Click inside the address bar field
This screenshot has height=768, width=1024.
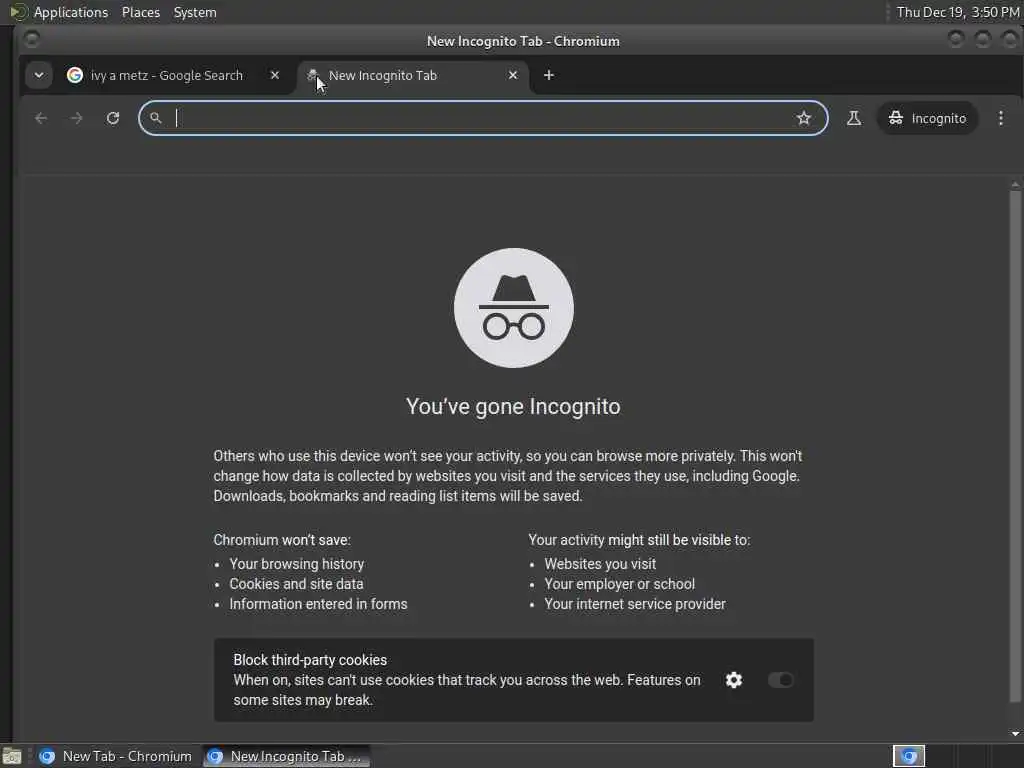click(x=483, y=118)
